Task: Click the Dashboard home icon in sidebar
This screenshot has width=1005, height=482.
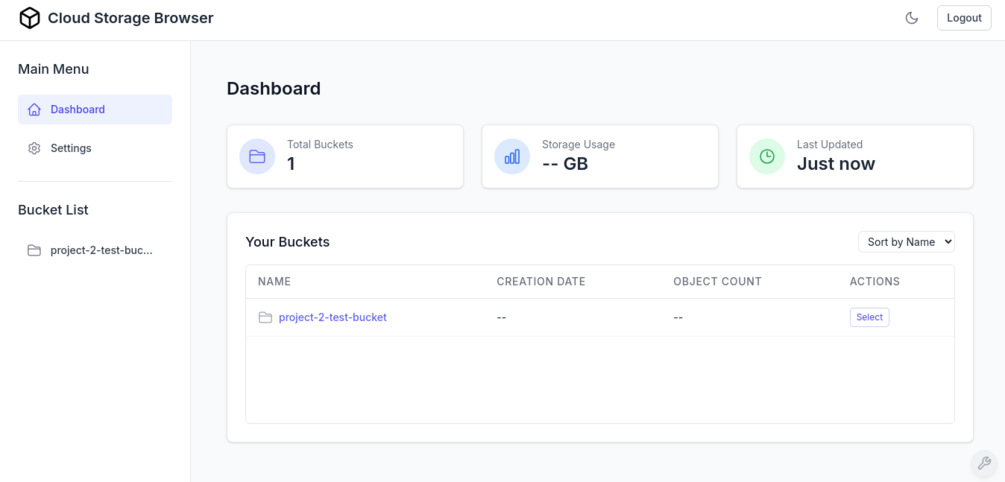Action: pos(35,110)
